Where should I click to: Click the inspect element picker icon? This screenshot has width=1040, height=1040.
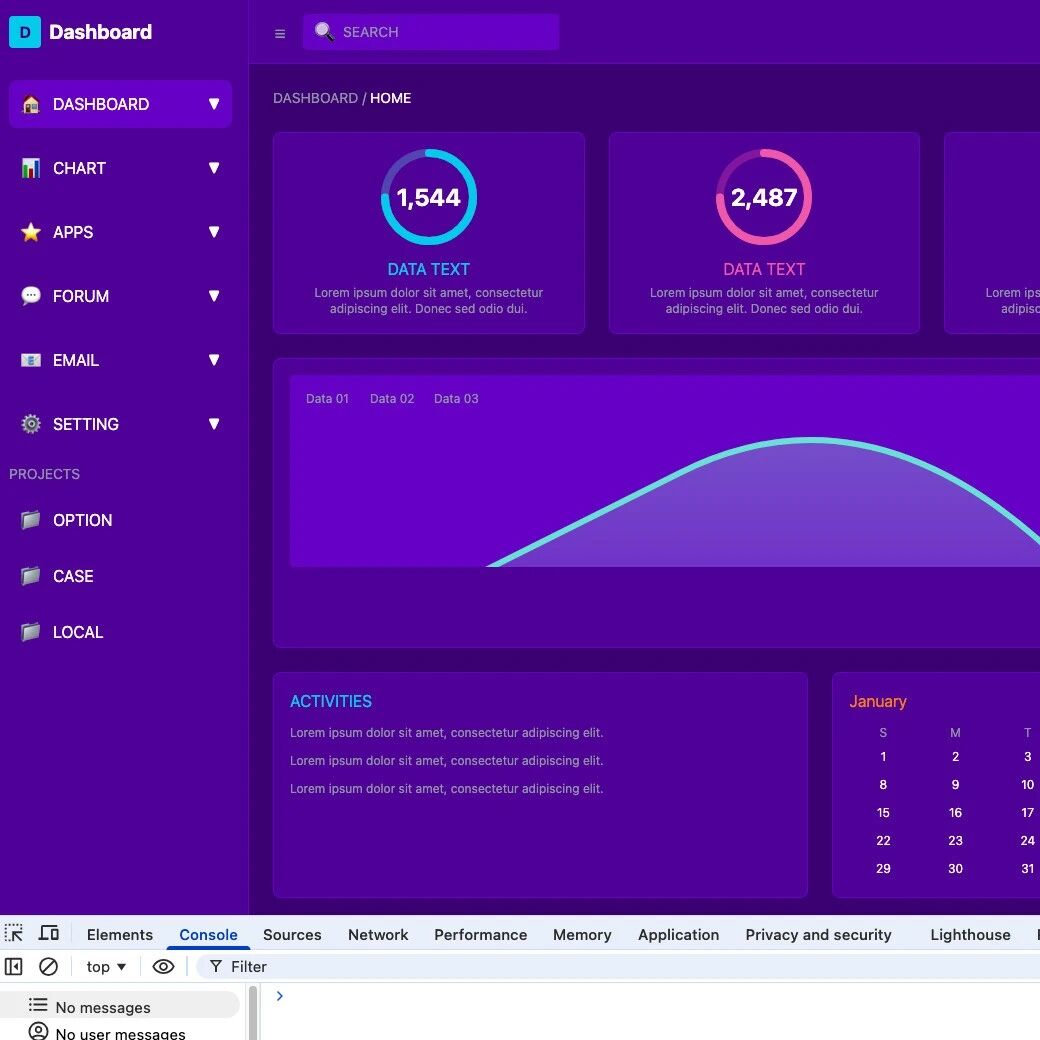tap(14, 933)
